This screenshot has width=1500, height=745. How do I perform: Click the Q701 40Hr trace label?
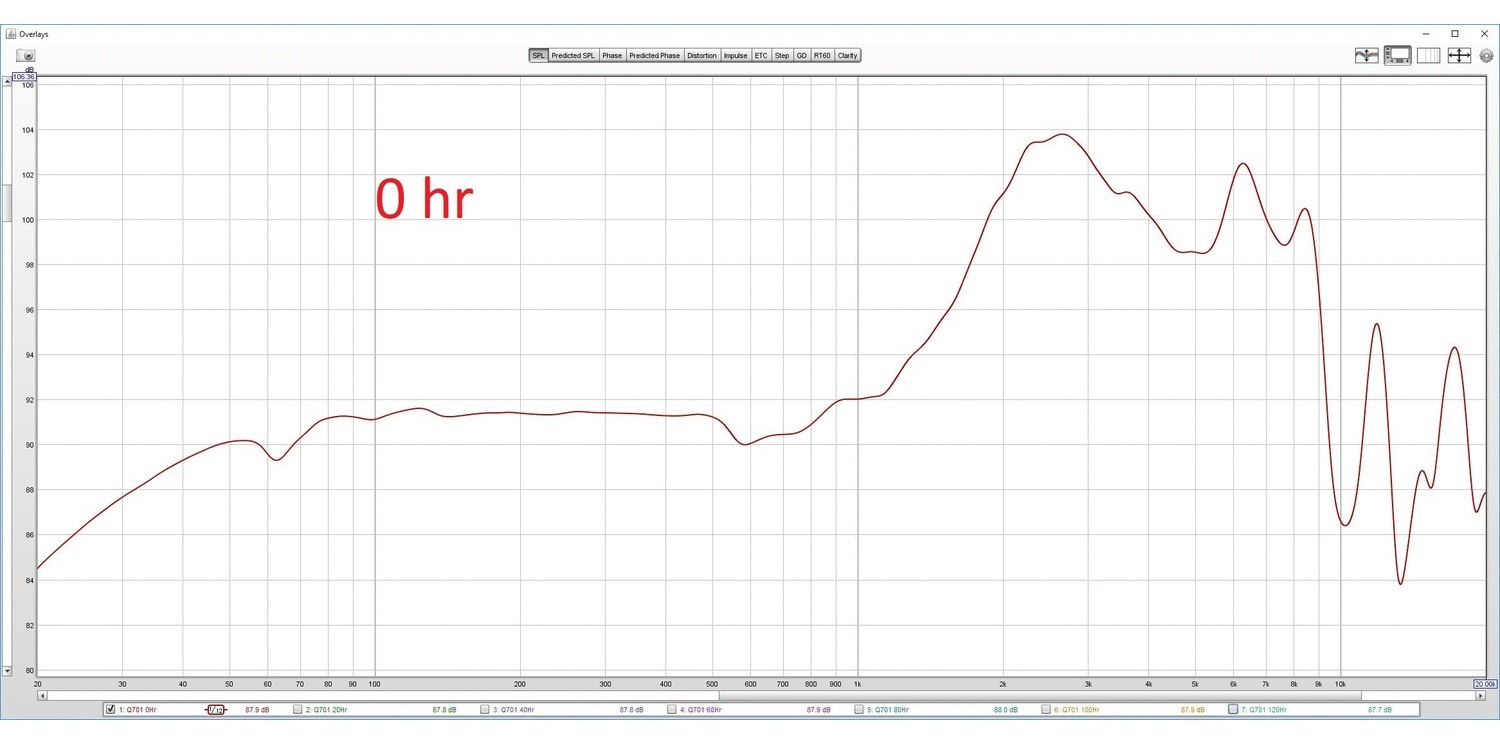(x=513, y=710)
